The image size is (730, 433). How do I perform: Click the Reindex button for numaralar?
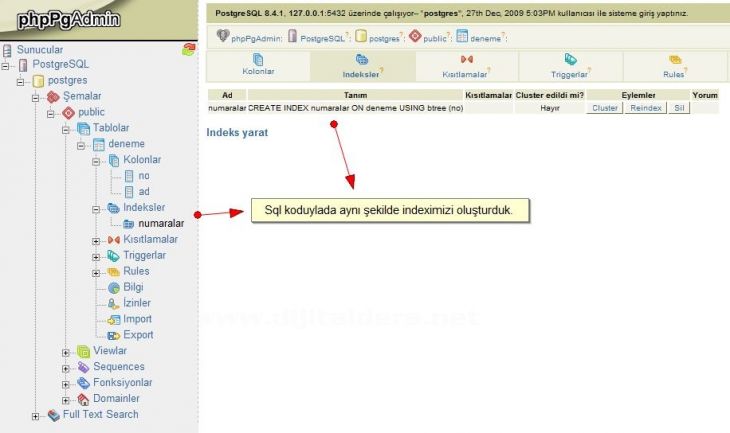tap(646, 108)
